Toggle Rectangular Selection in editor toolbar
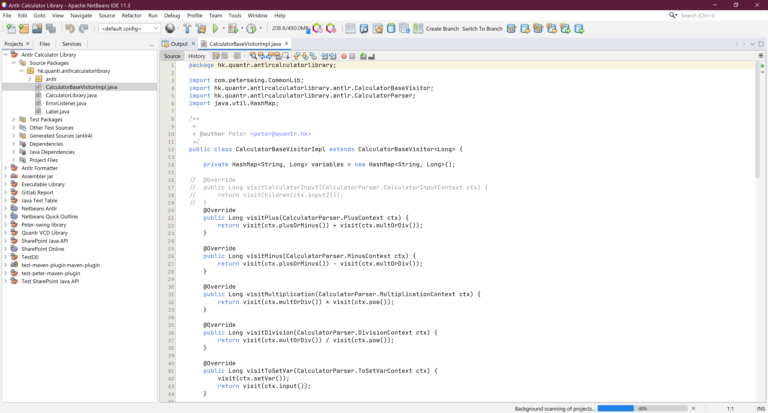The height and width of the screenshot is (413, 768). click(x=286, y=56)
